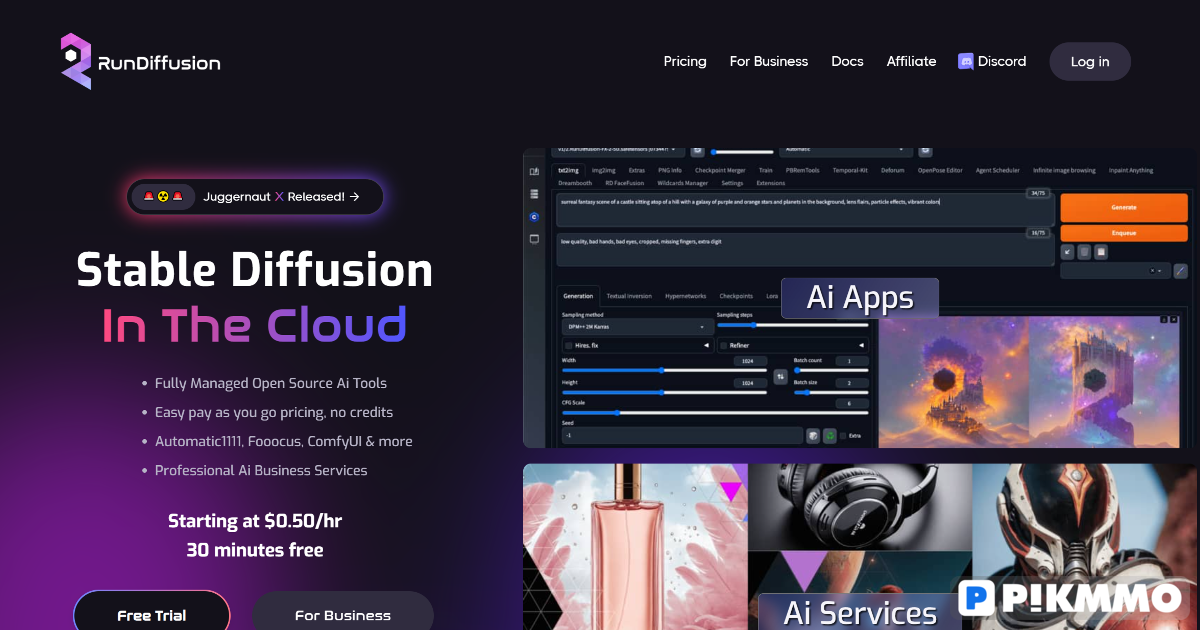1200x630 pixels.
Task: Open the Deforum tab
Action: click(893, 170)
